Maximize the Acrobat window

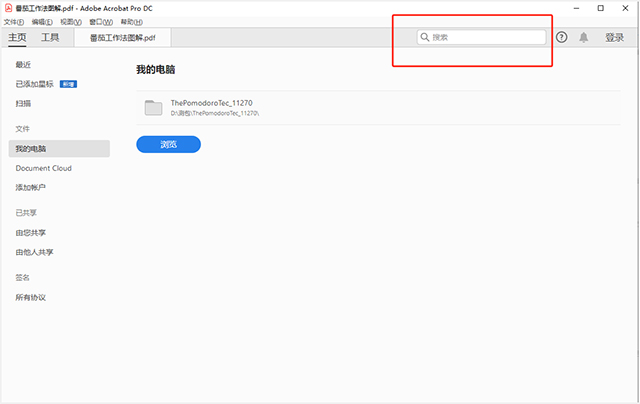tap(601, 8)
